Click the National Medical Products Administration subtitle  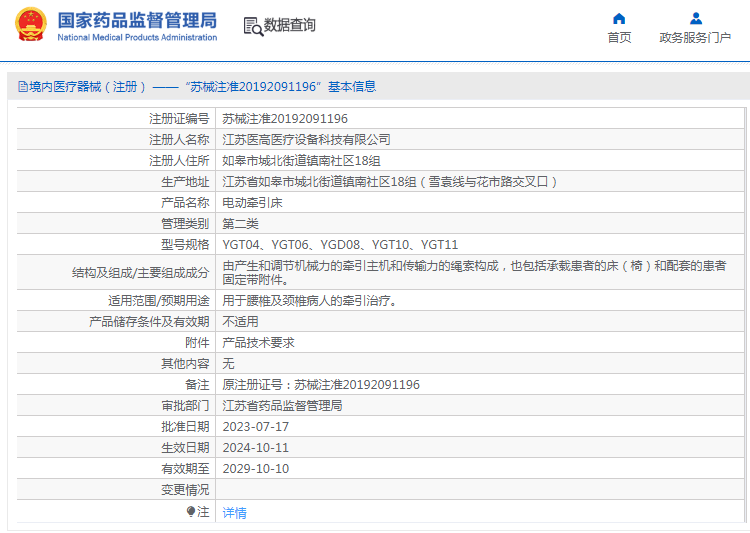pyautogui.click(x=137, y=37)
